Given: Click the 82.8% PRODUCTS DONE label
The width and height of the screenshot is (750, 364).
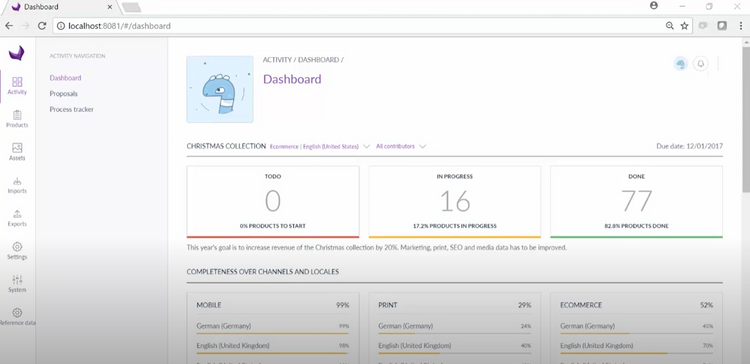Looking at the screenshot, I should click(x=637, y=226).
